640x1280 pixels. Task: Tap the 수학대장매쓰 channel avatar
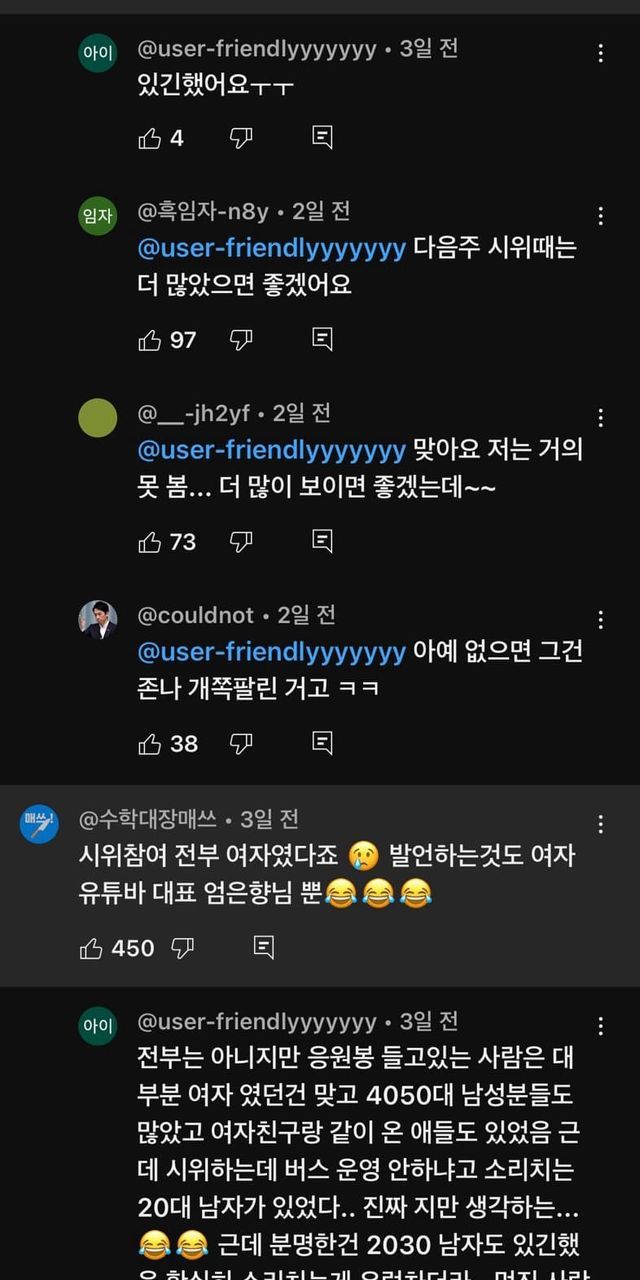pyautogui.click(x=39, y=824)
